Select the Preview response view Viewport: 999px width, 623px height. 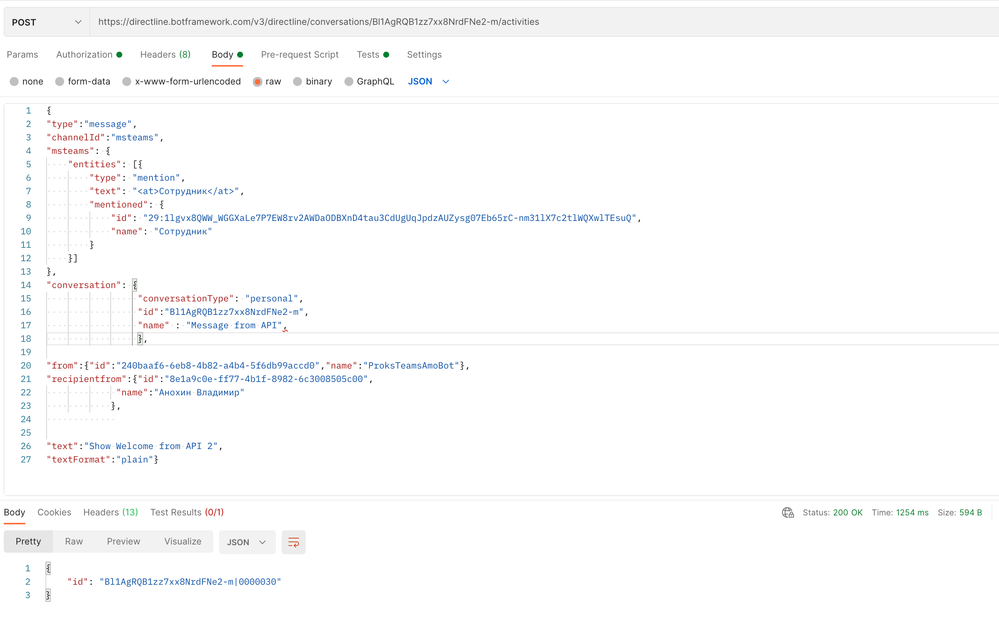click(x=123, y=541)
